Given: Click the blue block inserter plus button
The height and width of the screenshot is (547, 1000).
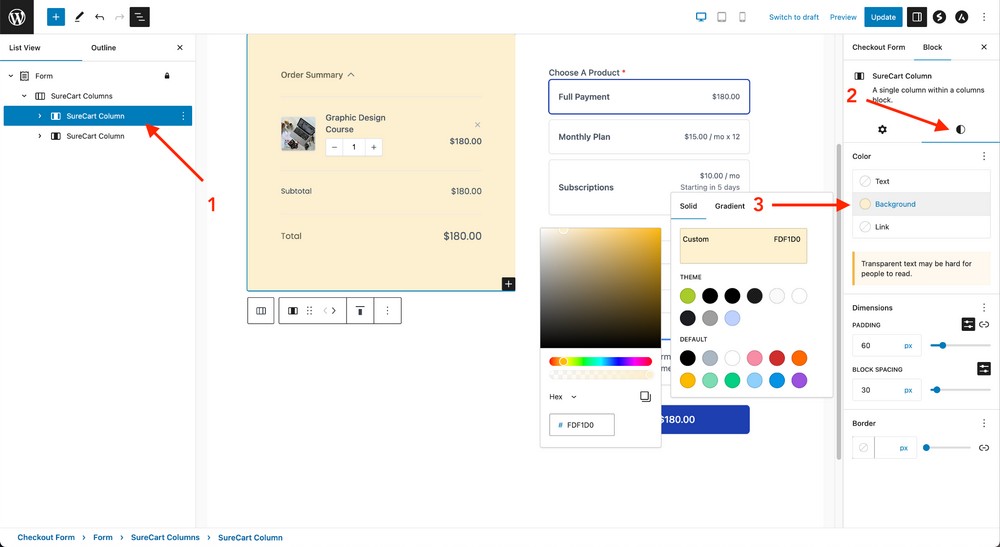Looking at the screenshot, I should click(56, 17).
